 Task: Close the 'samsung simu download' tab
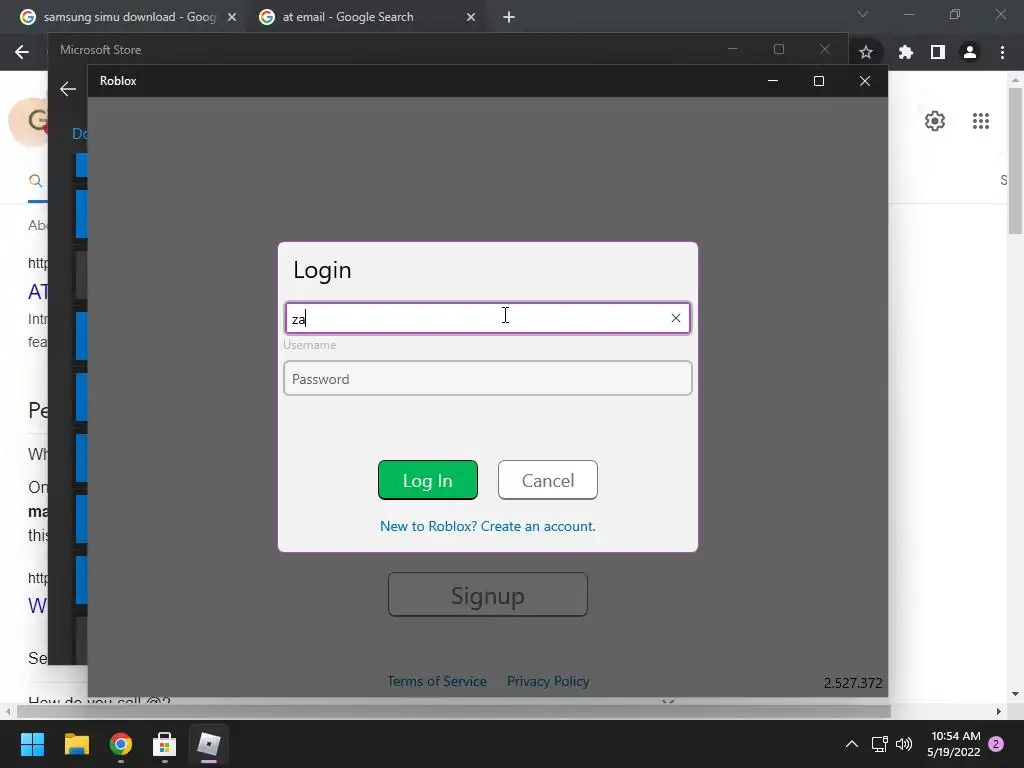(x=232, y=17)
